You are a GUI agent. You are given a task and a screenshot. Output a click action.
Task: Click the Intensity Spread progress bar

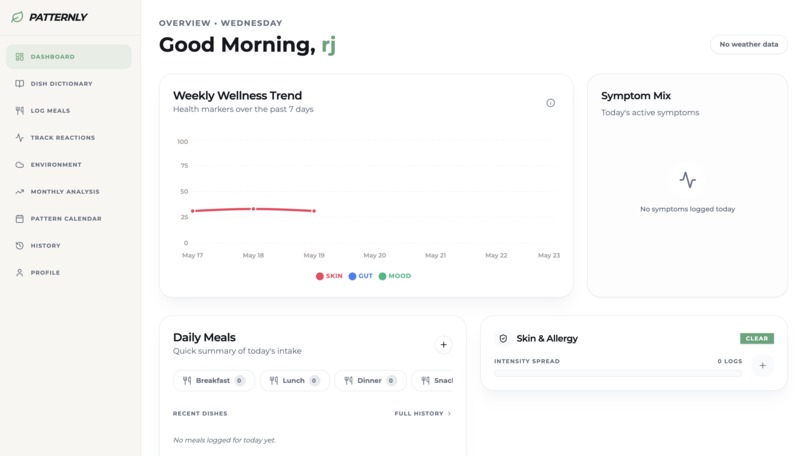click(x=618, y=373)
